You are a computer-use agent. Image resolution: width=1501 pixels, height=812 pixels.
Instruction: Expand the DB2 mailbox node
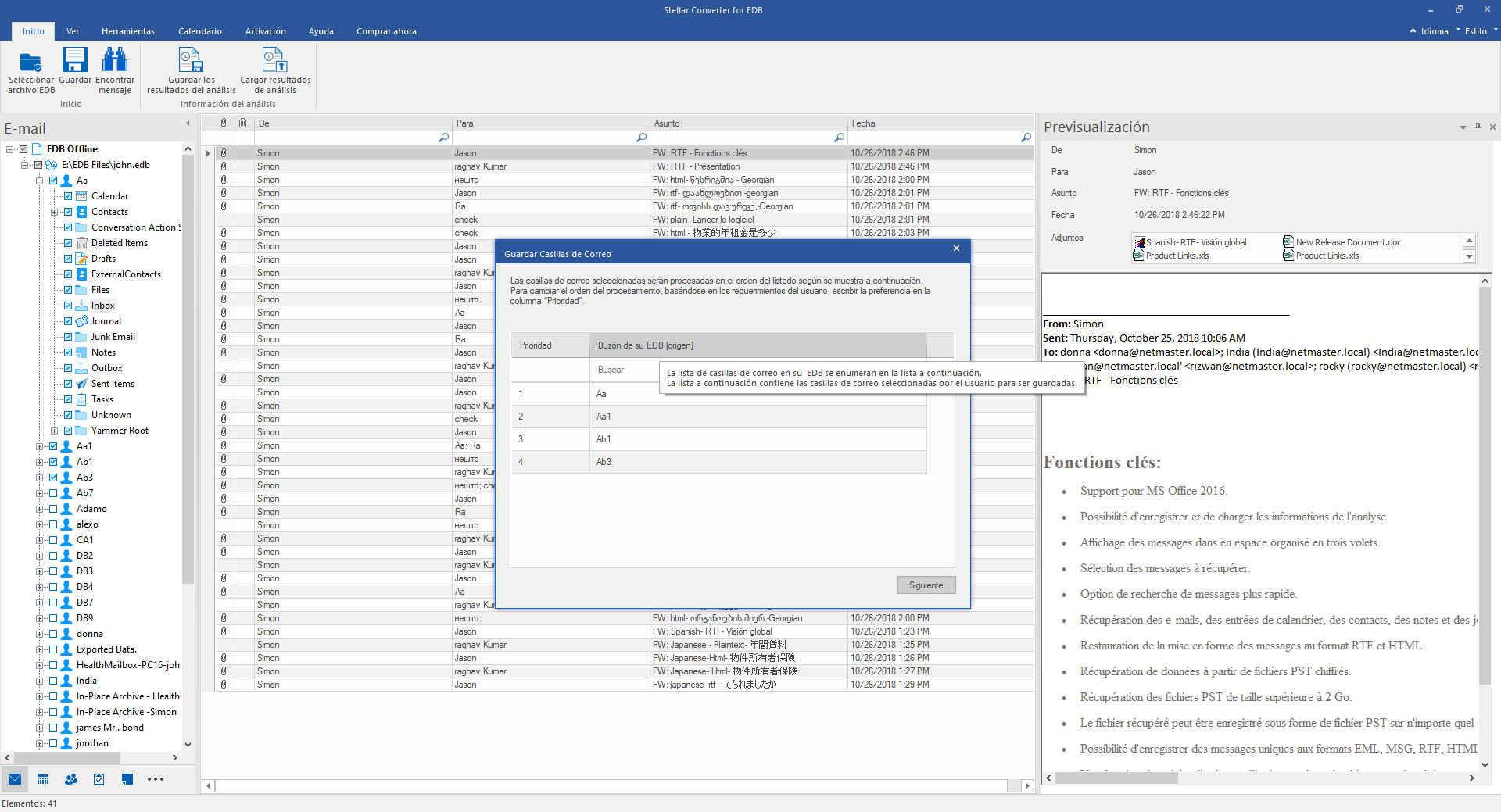[39, 556]
